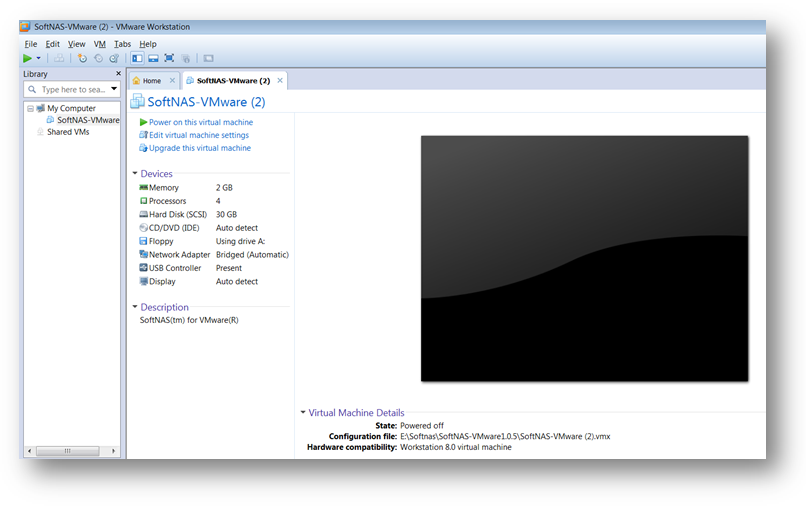Open the VM menu
The width and height of the screenshot is (806, 510).
point(100,44)
